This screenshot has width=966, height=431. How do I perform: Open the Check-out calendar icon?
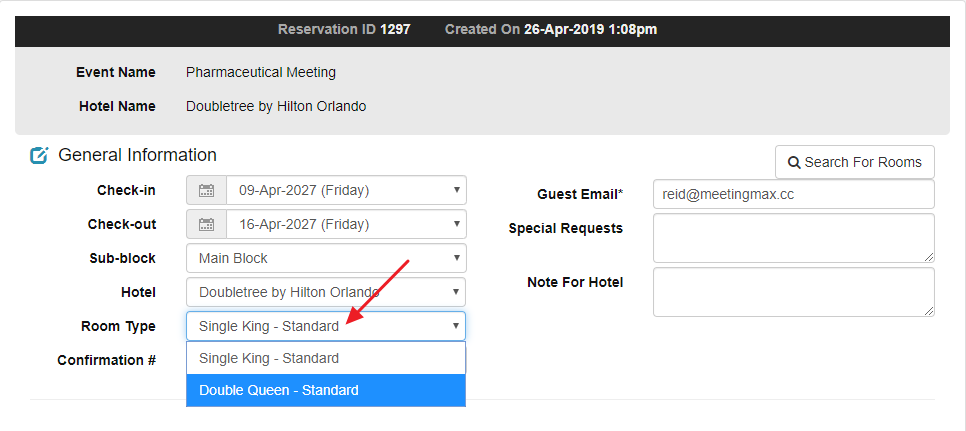207,224
